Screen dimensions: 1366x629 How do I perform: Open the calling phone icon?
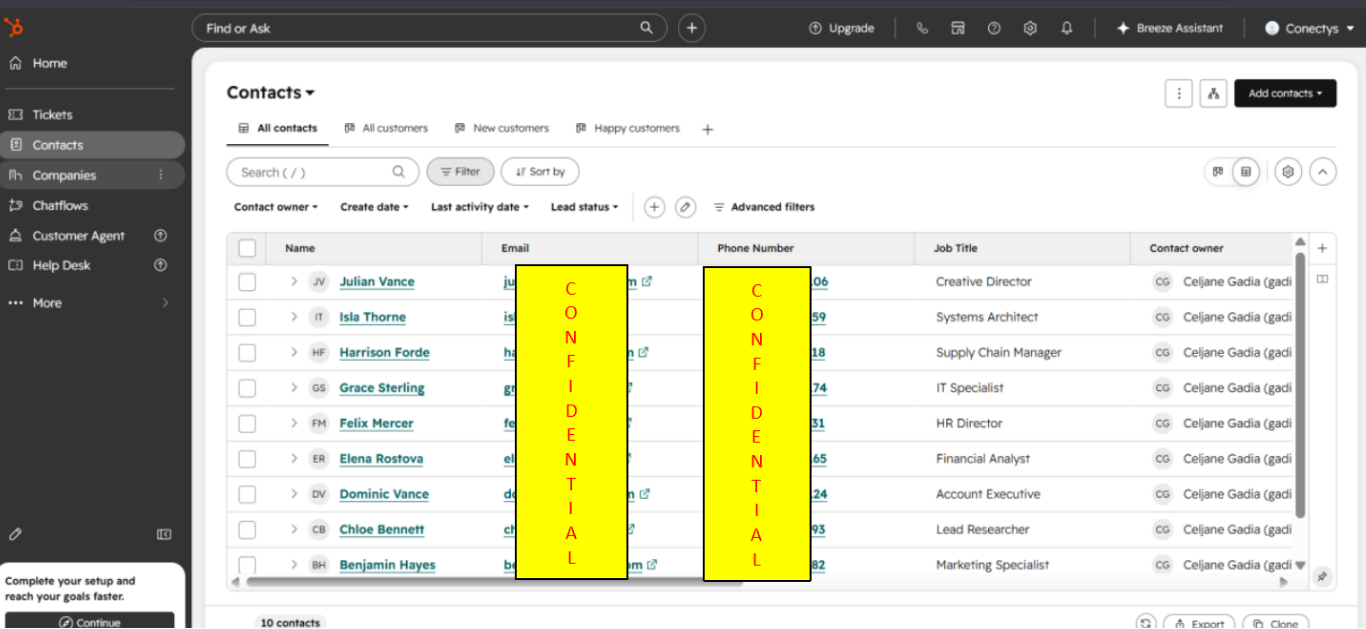point(922,28)
